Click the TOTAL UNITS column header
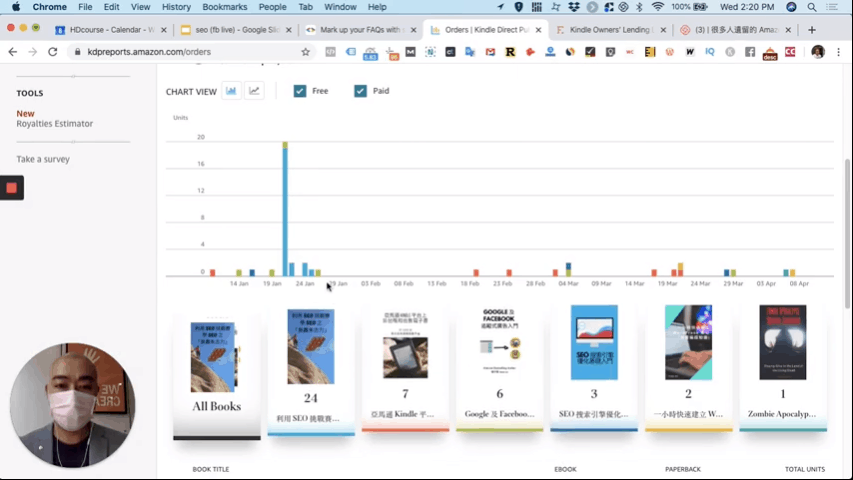This screenshot has width=853, height=480. point(805,469)
